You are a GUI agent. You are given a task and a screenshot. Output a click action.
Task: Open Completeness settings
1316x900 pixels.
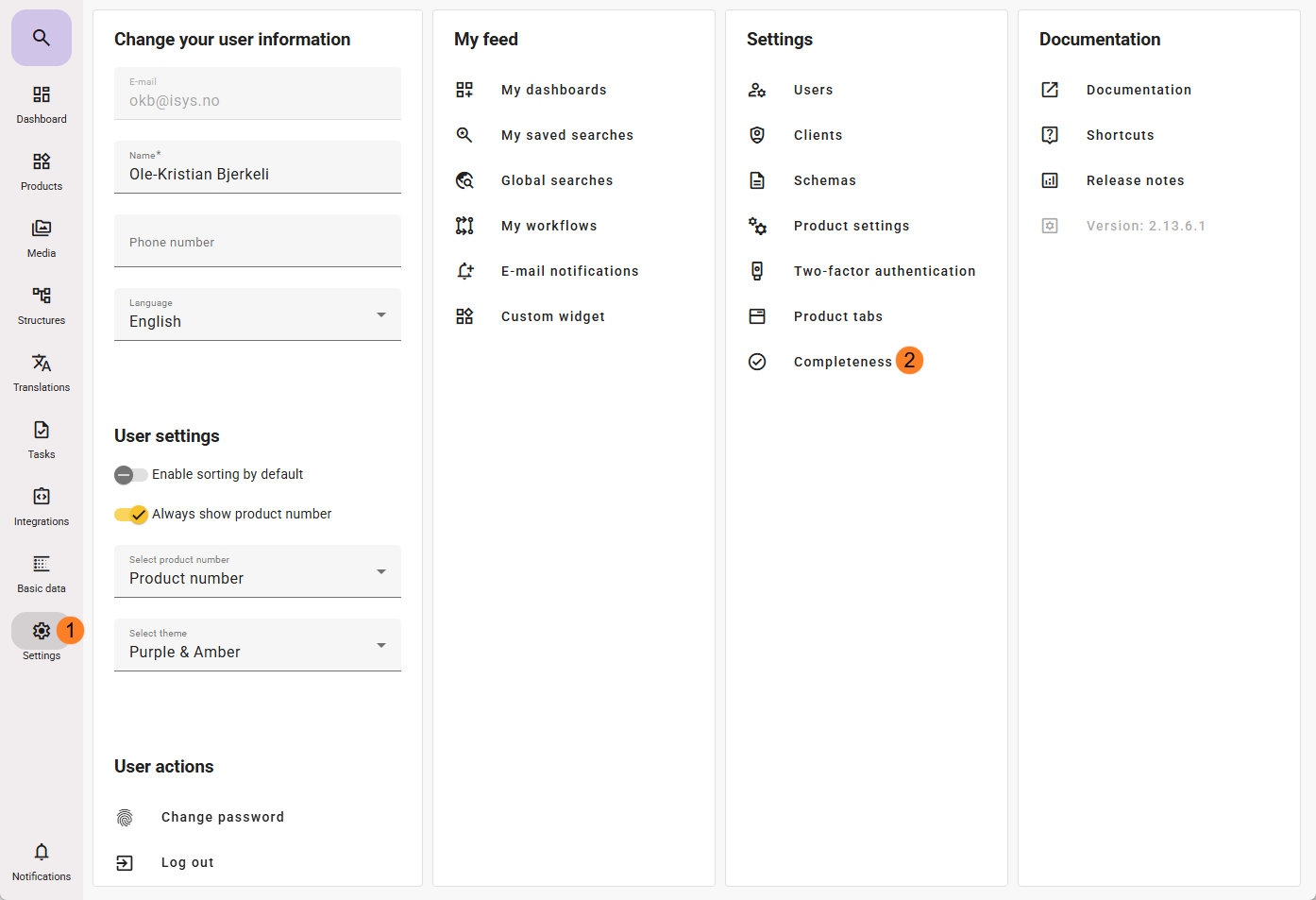tap(842, 362)
